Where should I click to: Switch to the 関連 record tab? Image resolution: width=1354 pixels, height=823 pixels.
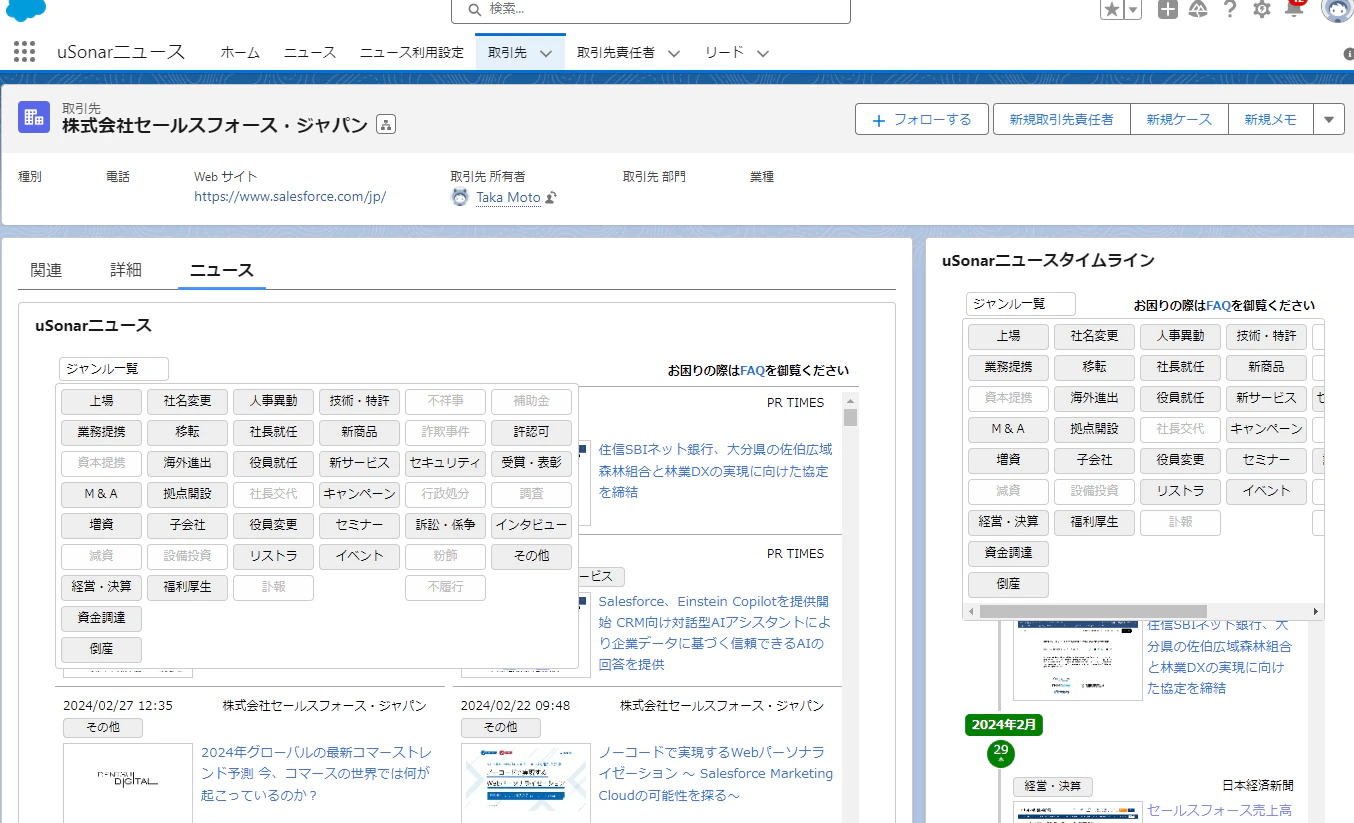click(46, 270)
